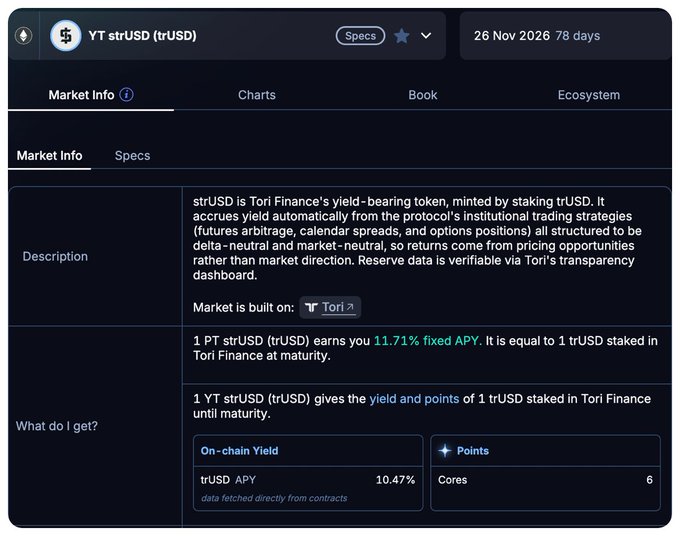
Task: Click the Cores points value 6
Action: tap(649, 480)
